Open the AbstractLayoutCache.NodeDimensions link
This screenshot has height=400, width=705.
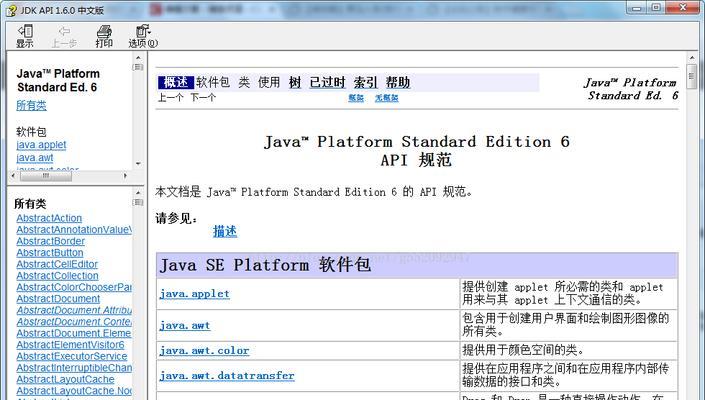click(x=74, y=391)
